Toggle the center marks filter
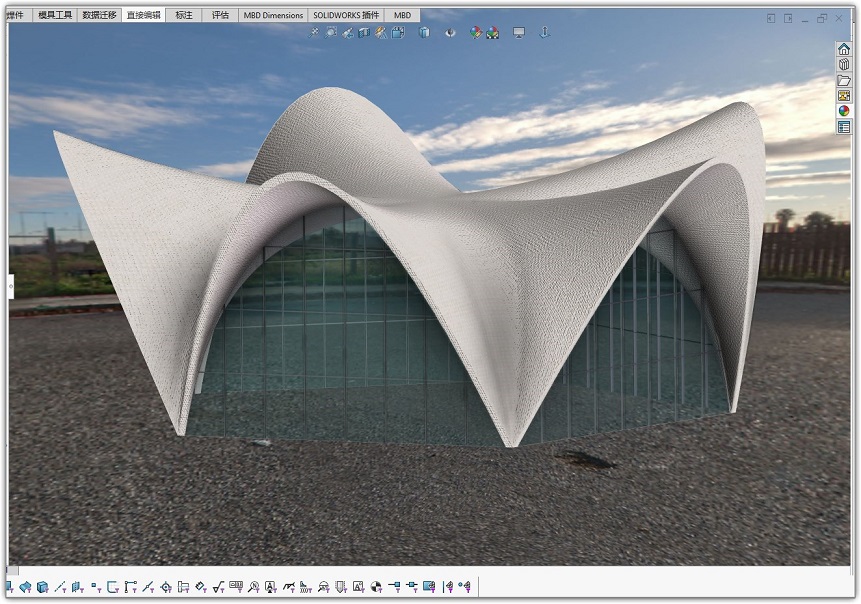861x604 pixels. [166, 588]
